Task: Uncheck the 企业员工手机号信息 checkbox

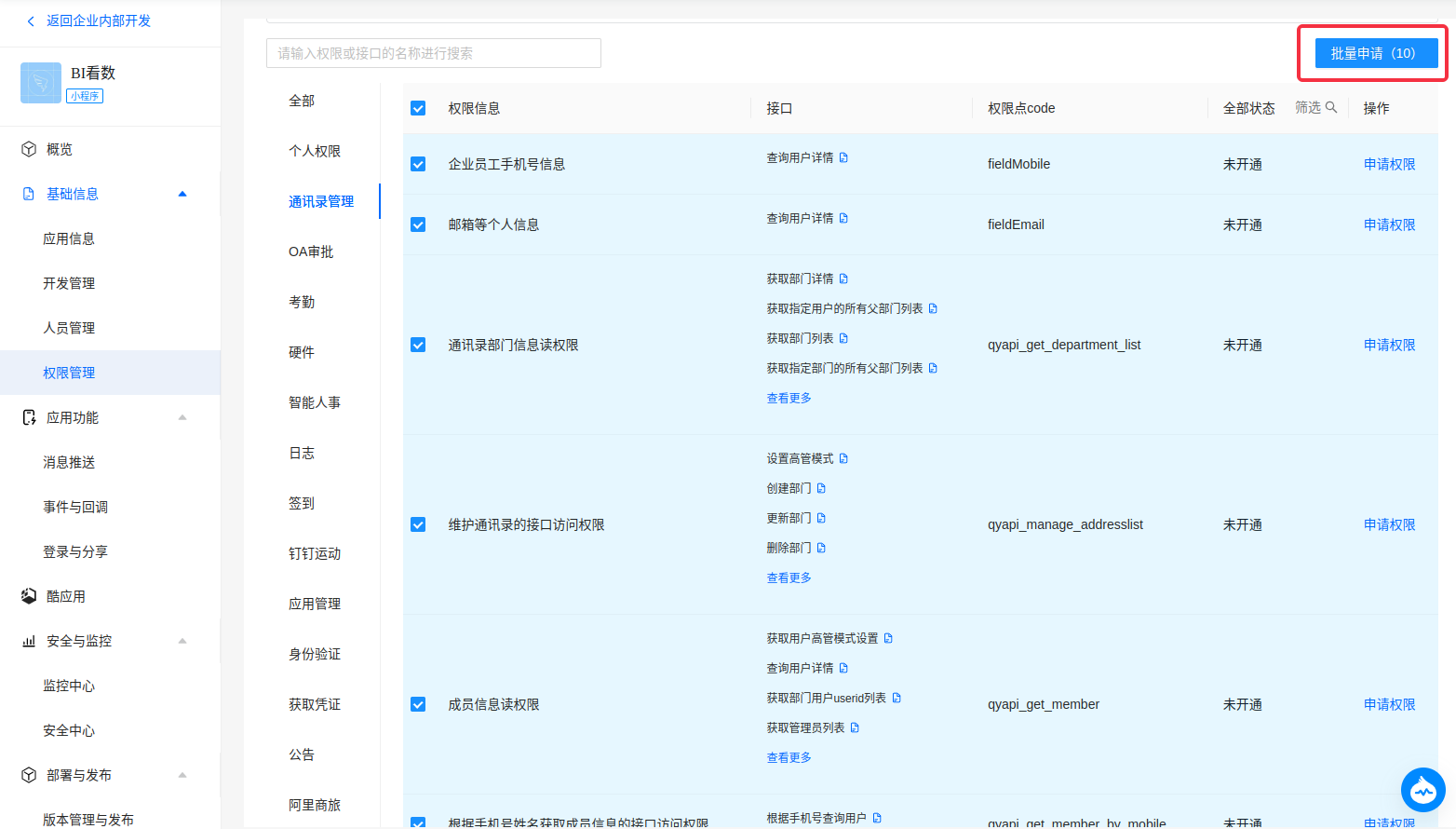Action: click(418, 164)
